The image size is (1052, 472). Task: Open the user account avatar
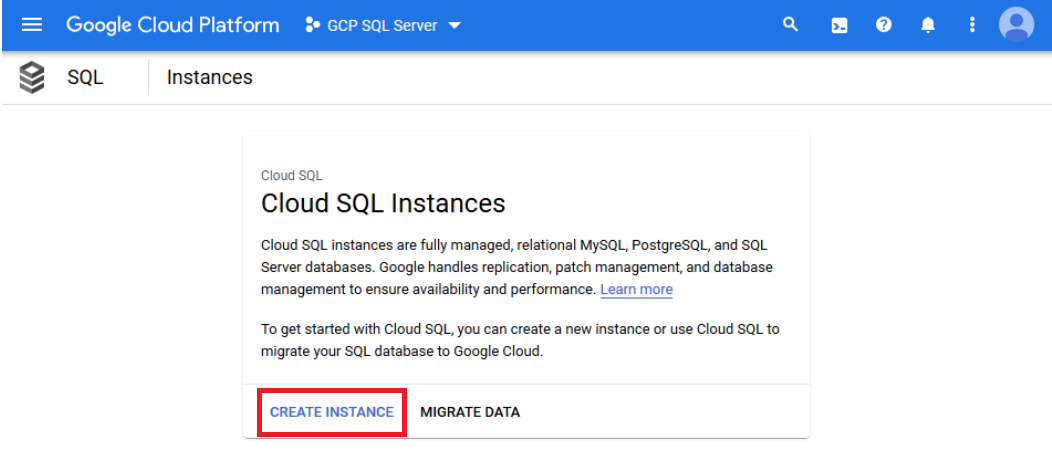click(x=1016, y=25)
